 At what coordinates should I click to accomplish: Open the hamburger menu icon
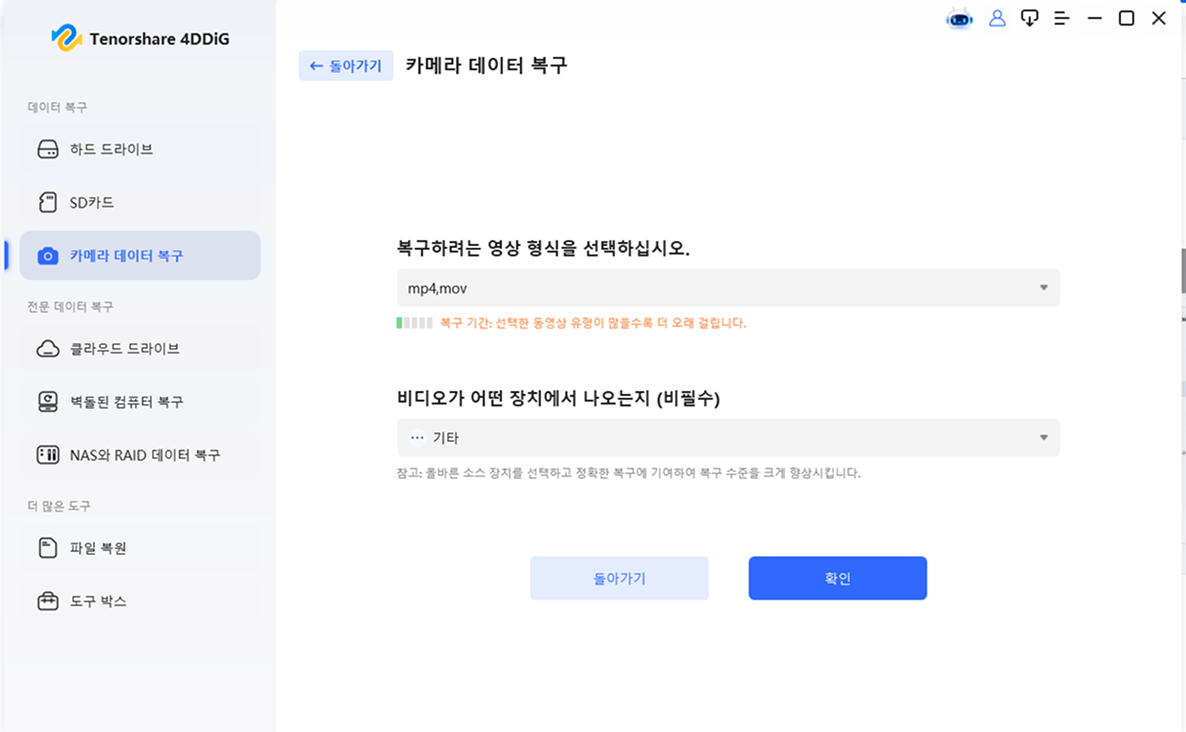(x=1062, y=18)
